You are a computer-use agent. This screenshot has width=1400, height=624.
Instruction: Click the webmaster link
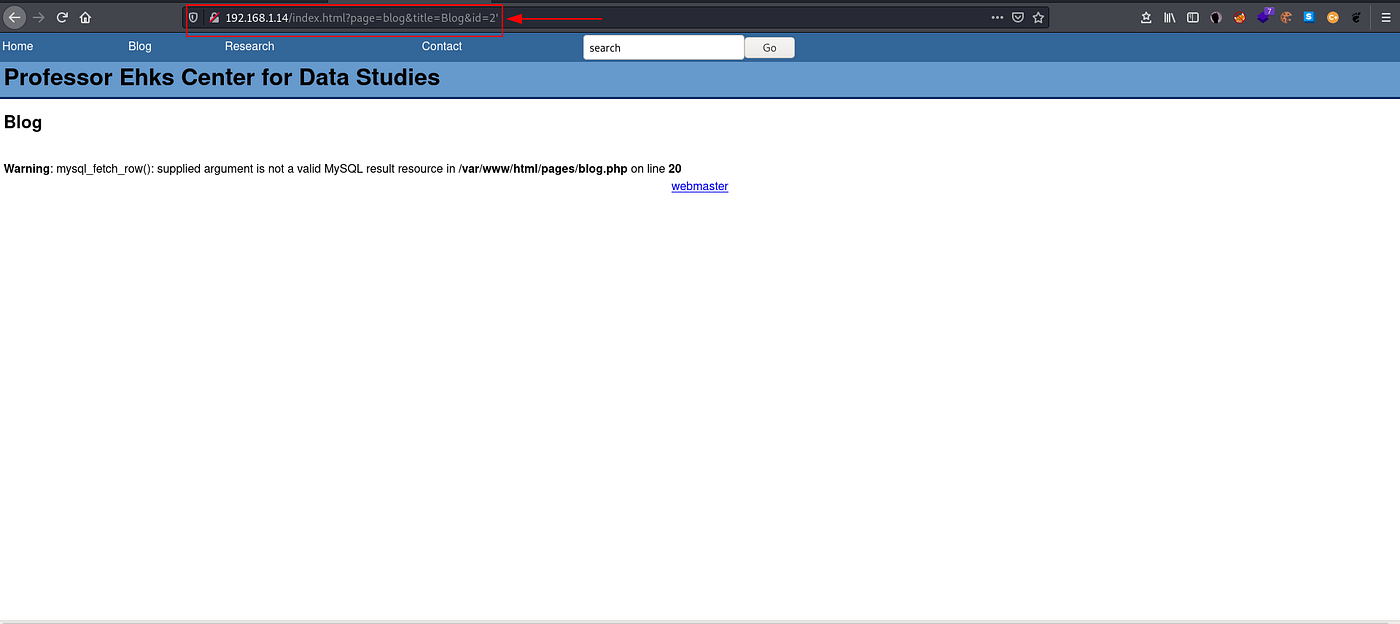pyautogui.click(x=699, y=186)
